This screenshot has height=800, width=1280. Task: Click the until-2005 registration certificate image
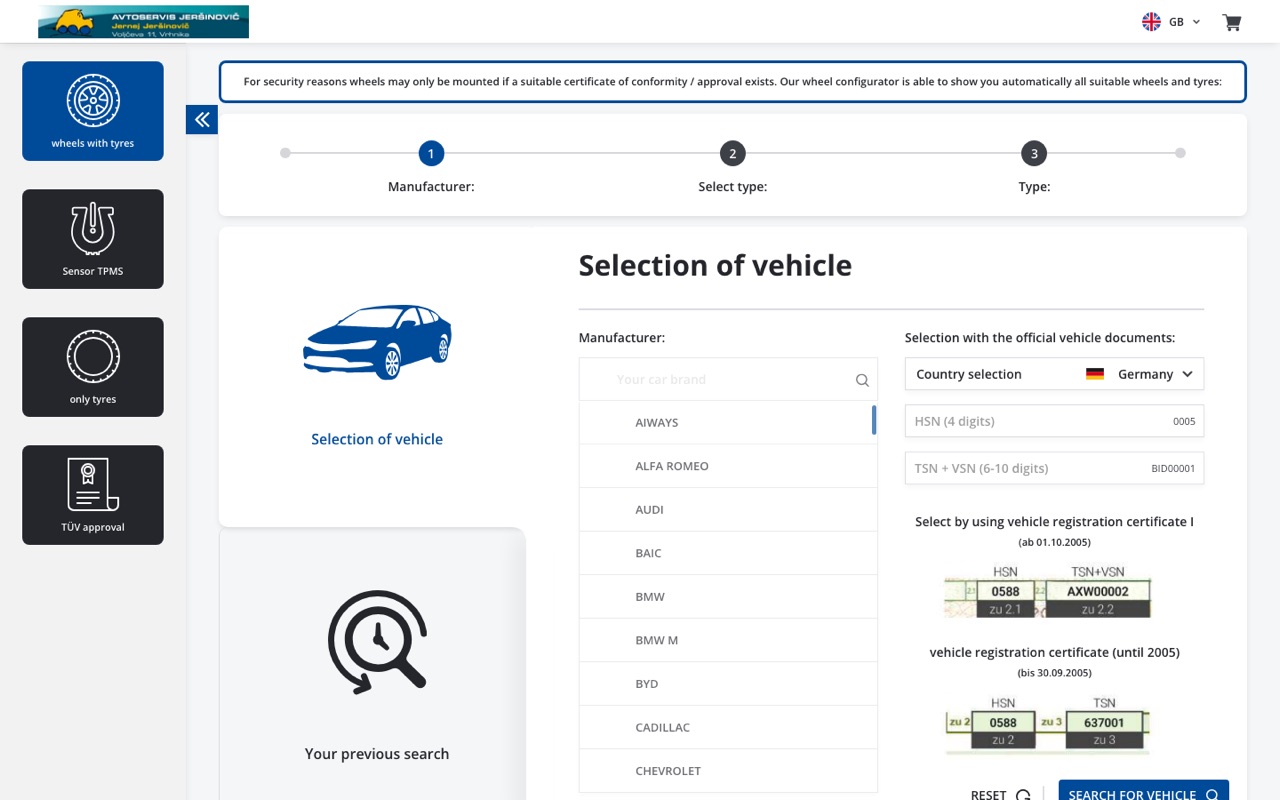1047,726
